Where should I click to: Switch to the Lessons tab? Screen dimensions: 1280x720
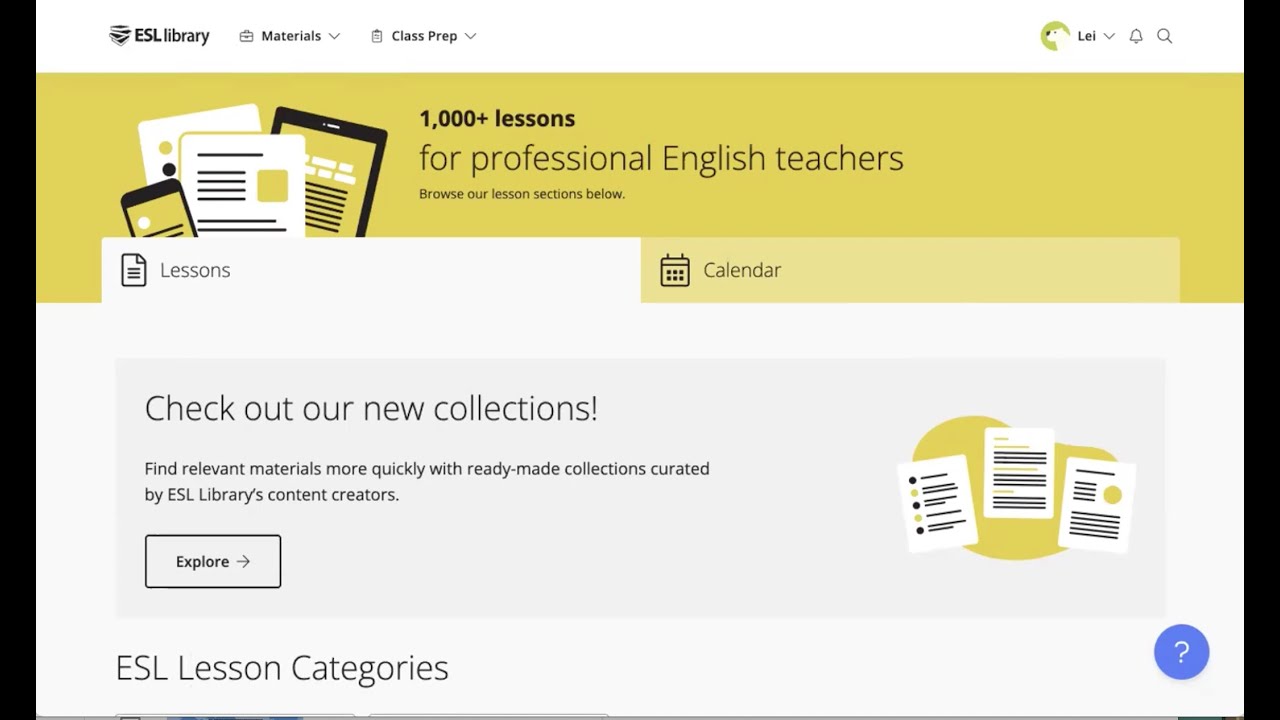pos(371,270)
